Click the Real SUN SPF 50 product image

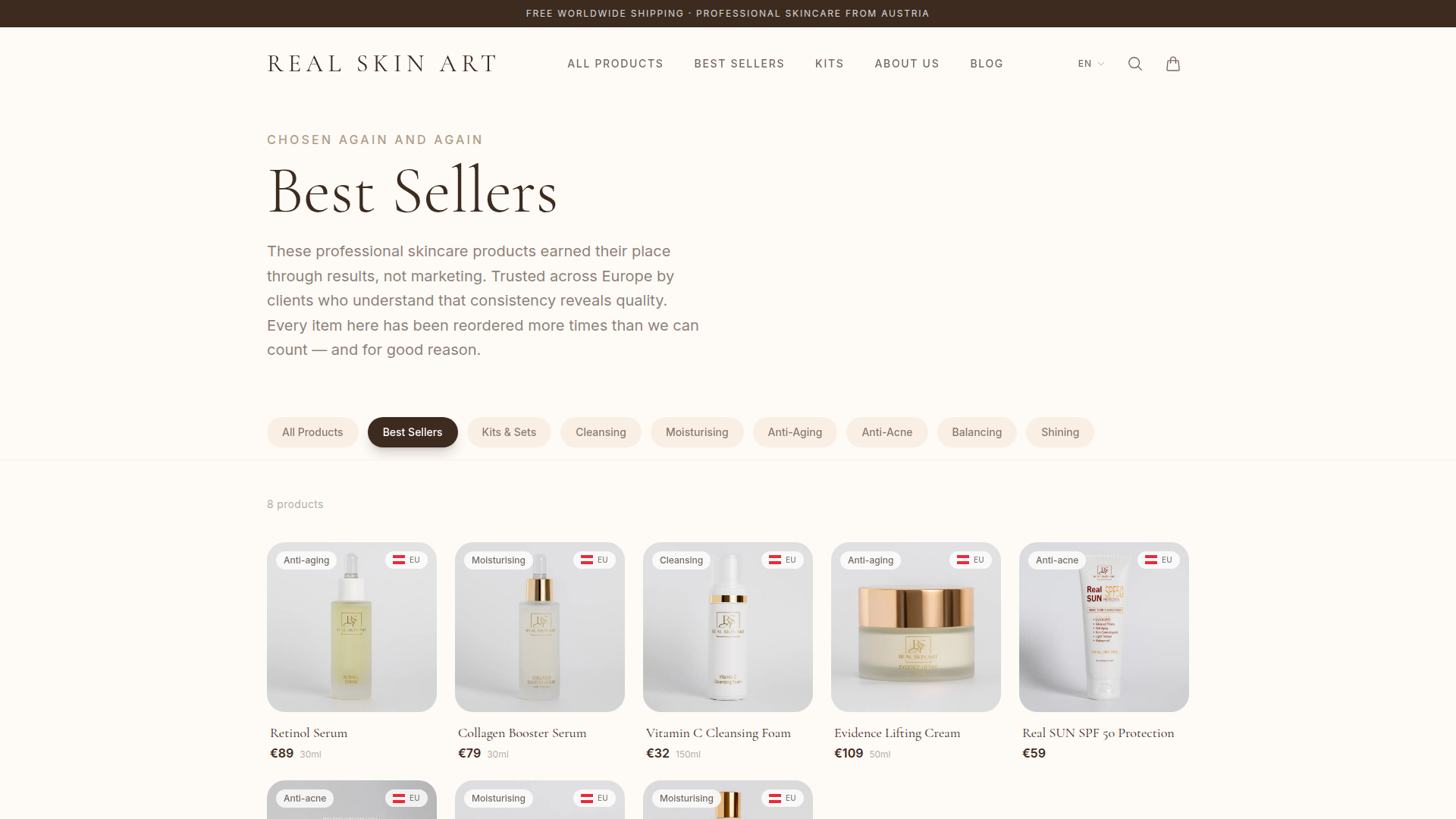click(x=1104, y=627)
